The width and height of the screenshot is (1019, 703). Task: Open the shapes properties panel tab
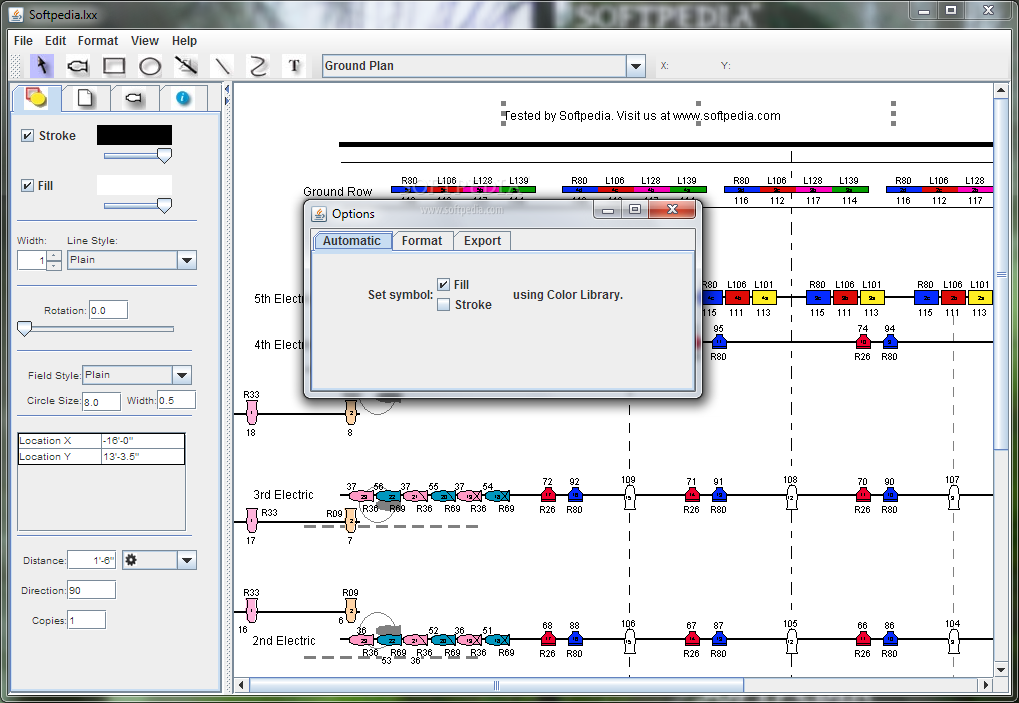36,98
